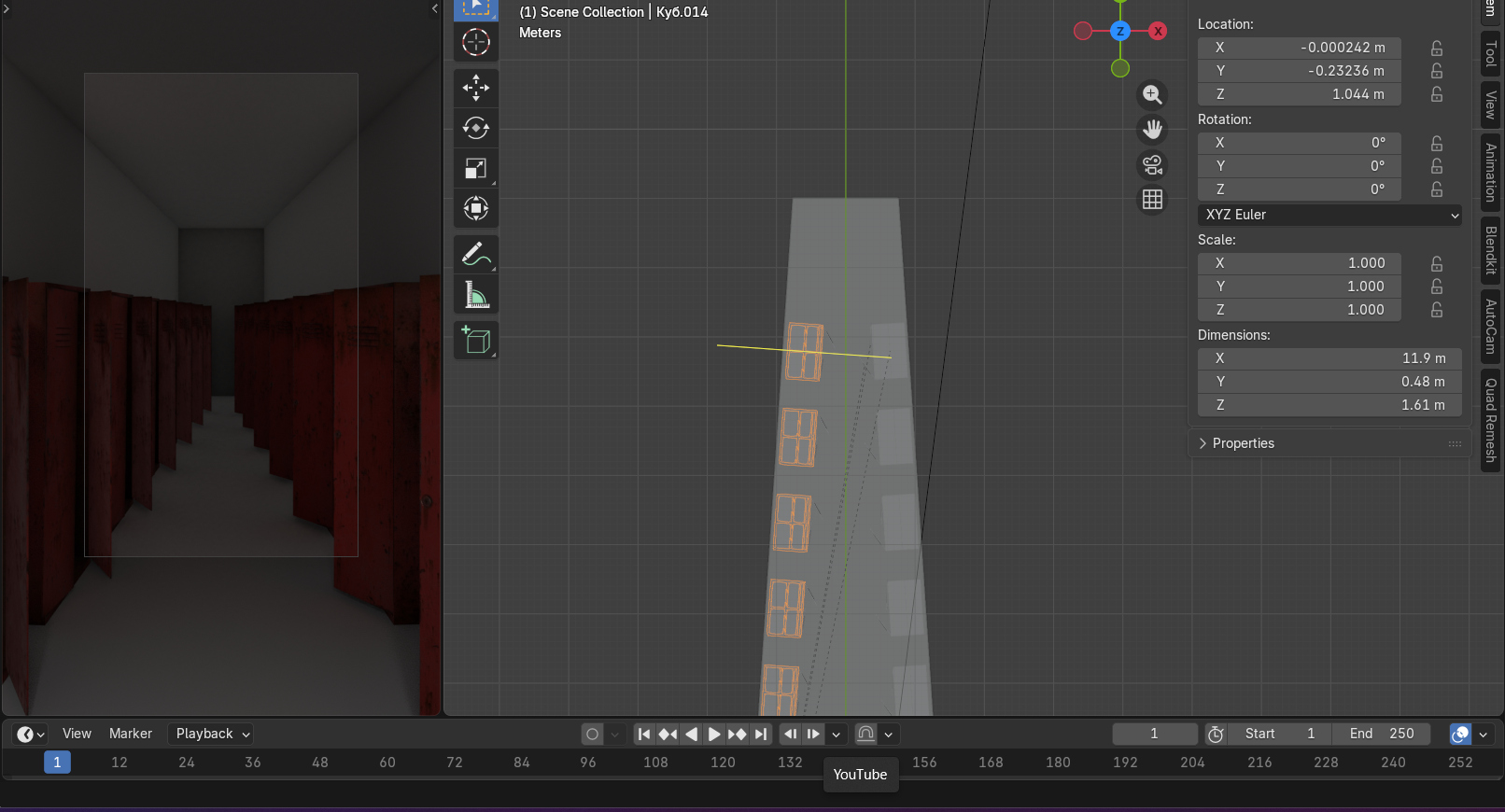The height and width of the screenshot is (812, 1505).
Task: Click the pan view hand icon
Action: coord(1153,130)
